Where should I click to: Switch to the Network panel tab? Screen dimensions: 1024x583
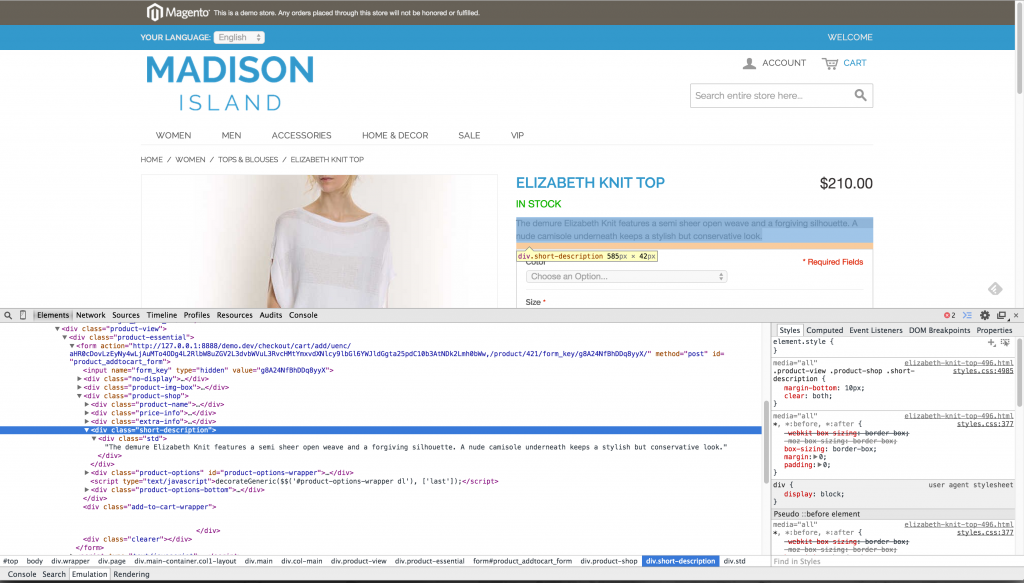point(91,315)
